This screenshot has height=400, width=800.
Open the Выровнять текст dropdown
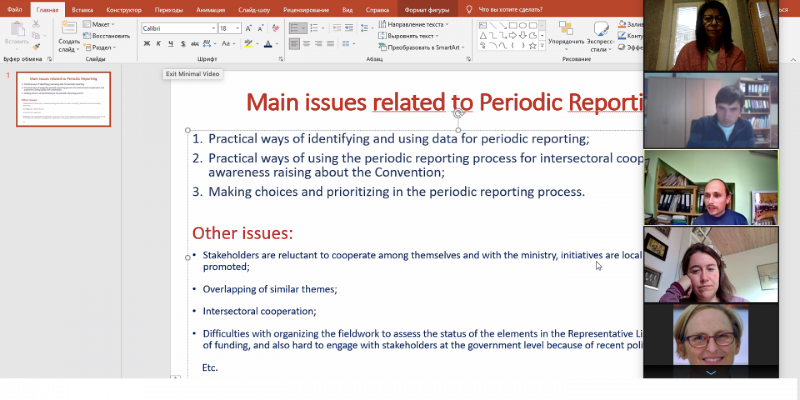point(411,36)
